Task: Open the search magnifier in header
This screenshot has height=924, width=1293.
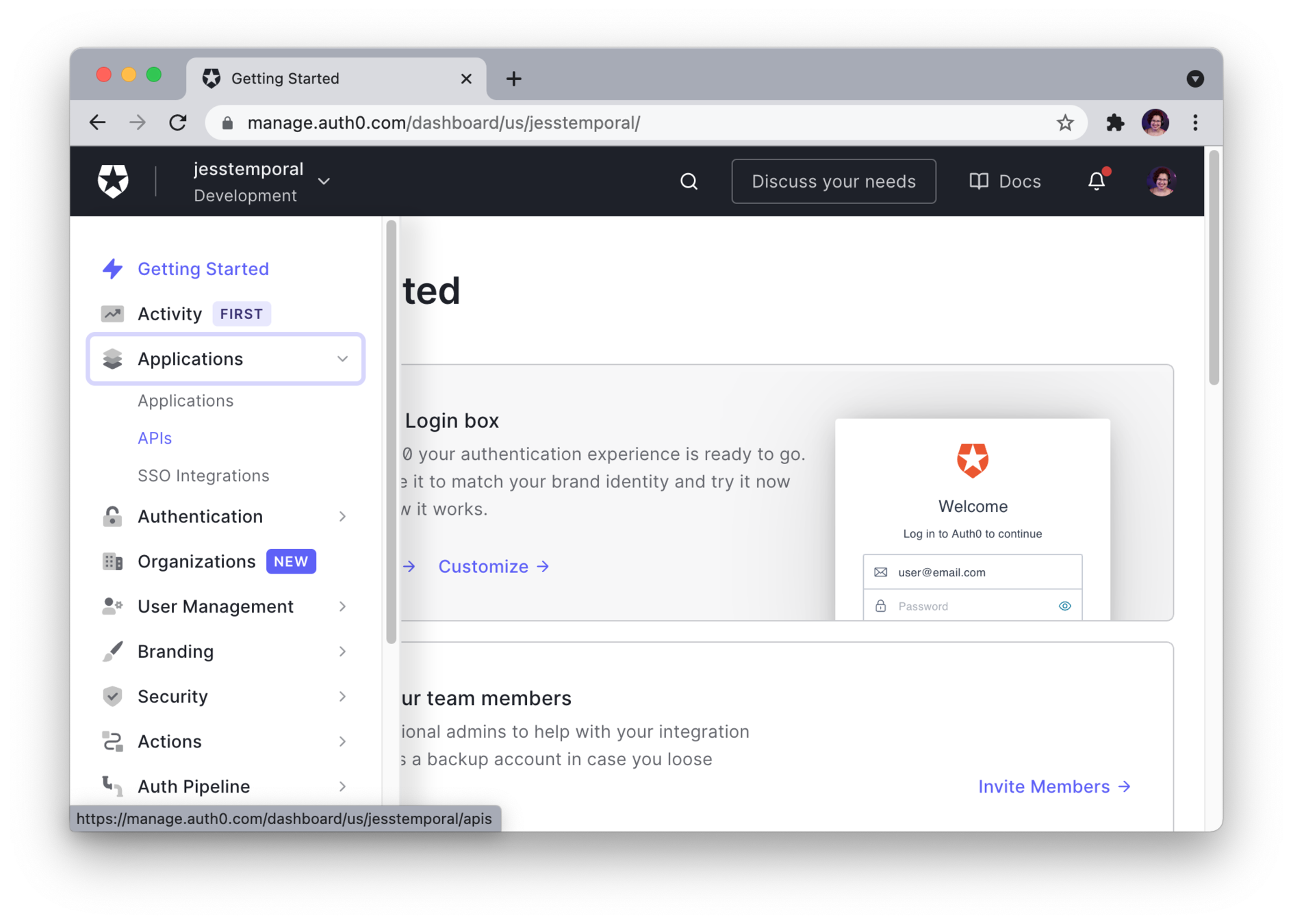Action: point(689,181)
